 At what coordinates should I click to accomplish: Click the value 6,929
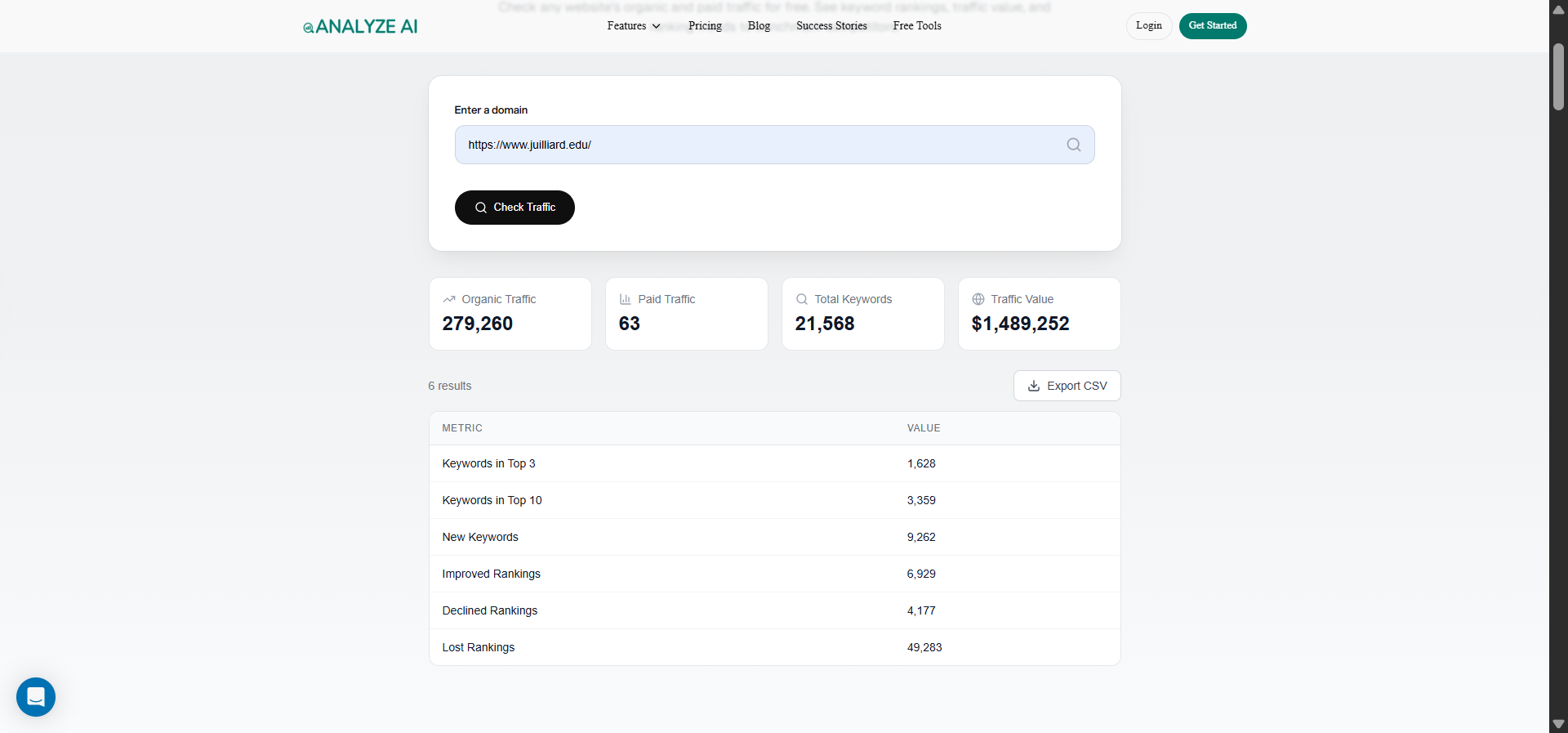coord(921,574)
